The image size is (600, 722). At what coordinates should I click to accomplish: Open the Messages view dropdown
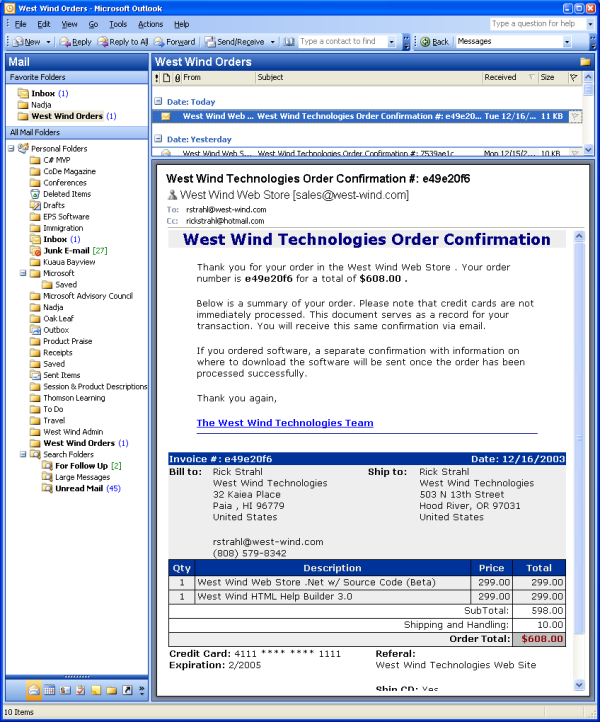566,42
